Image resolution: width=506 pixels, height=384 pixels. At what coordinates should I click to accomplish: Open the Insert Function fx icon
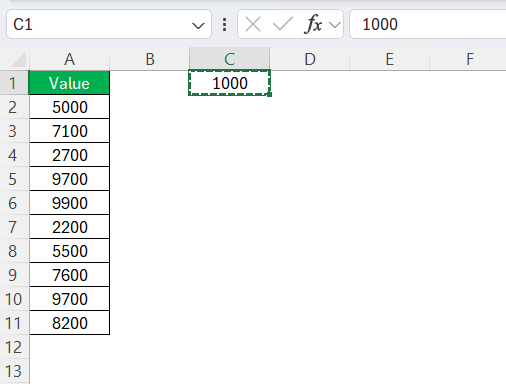313,24
